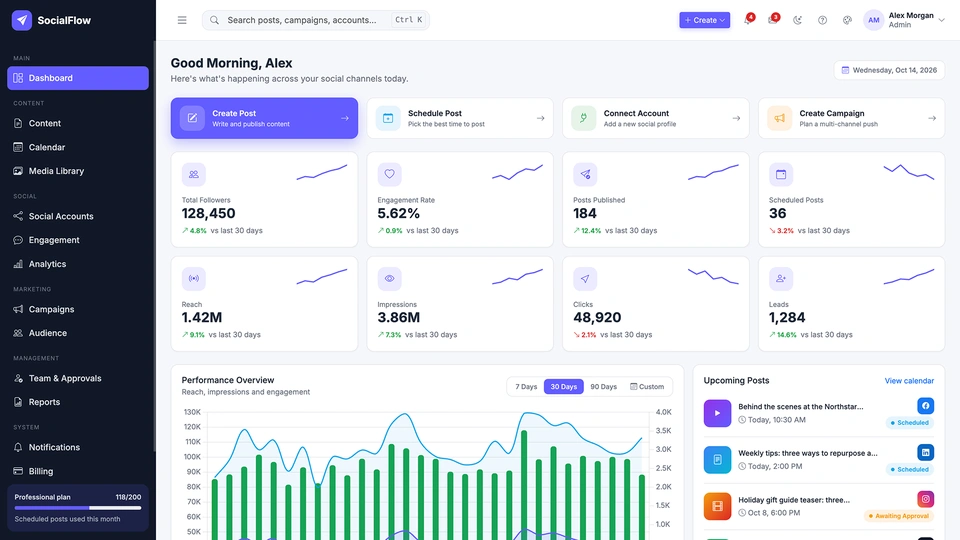Click the Create Campaign quick action card
This screenshot has width=960, height=540.
[852, 118]
